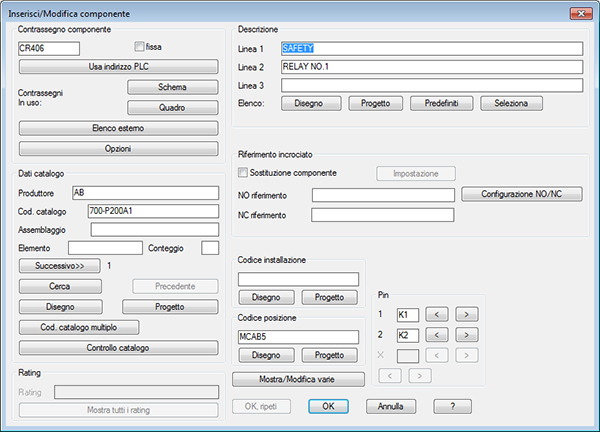Click Disegno under Codice installazione
Viewport: 600px width, 432px height.
(x=266, y=297)
